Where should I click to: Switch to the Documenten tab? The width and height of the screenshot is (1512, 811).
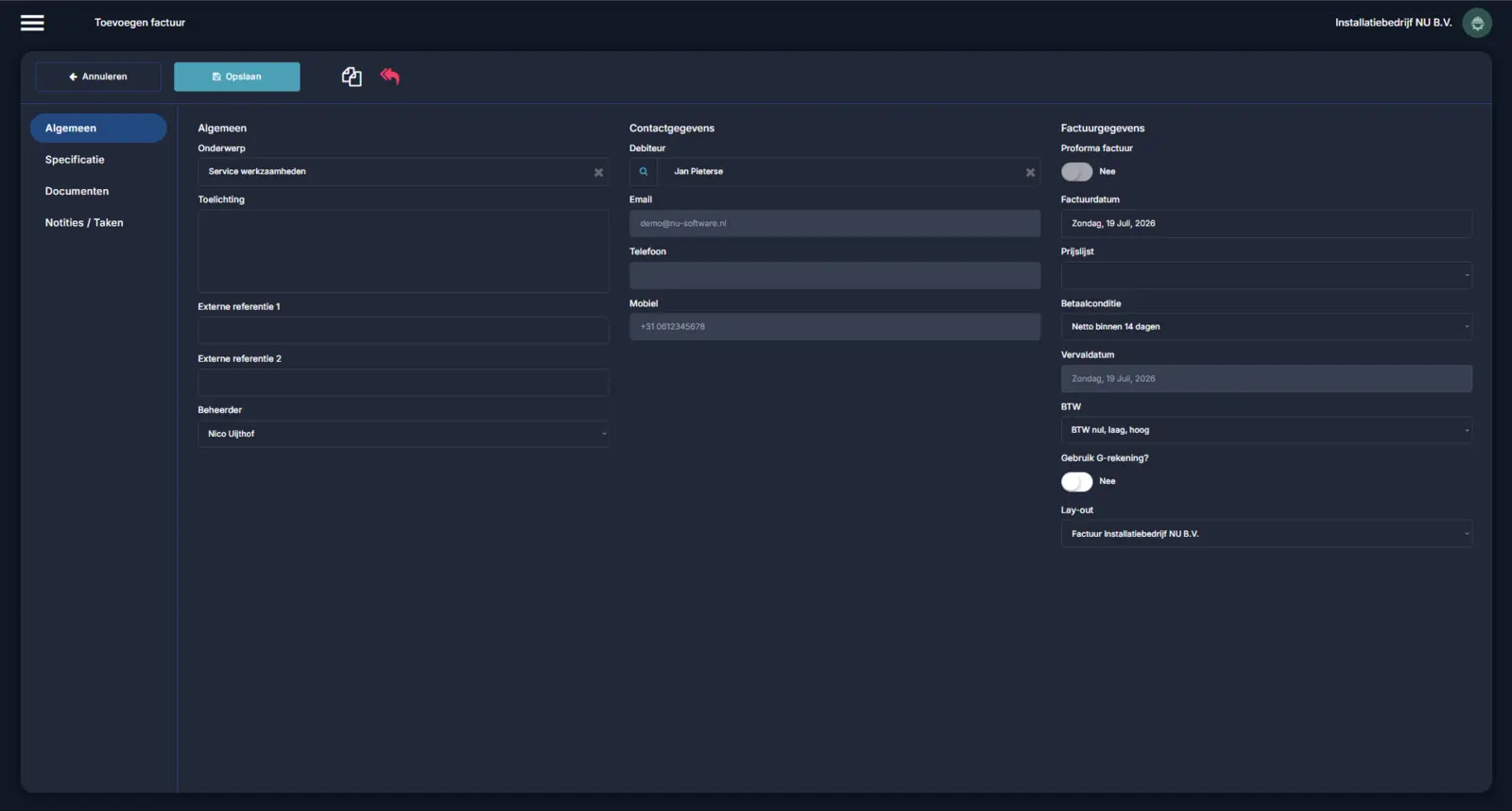(x=77, y=191)
